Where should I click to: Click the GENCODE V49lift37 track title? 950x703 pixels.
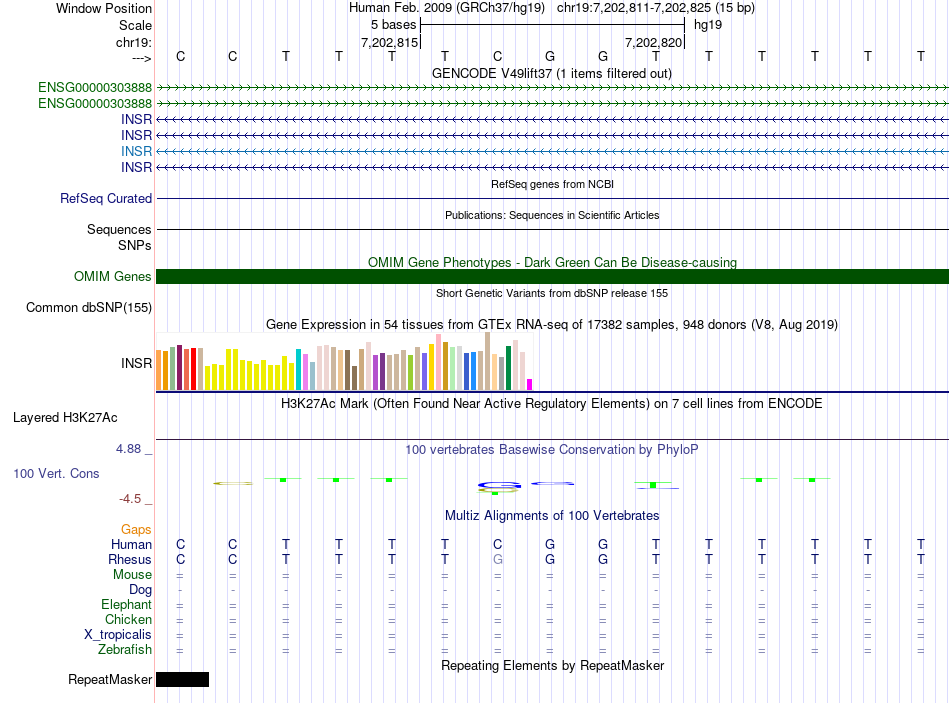pyautogui.click(x=552, y=73)
